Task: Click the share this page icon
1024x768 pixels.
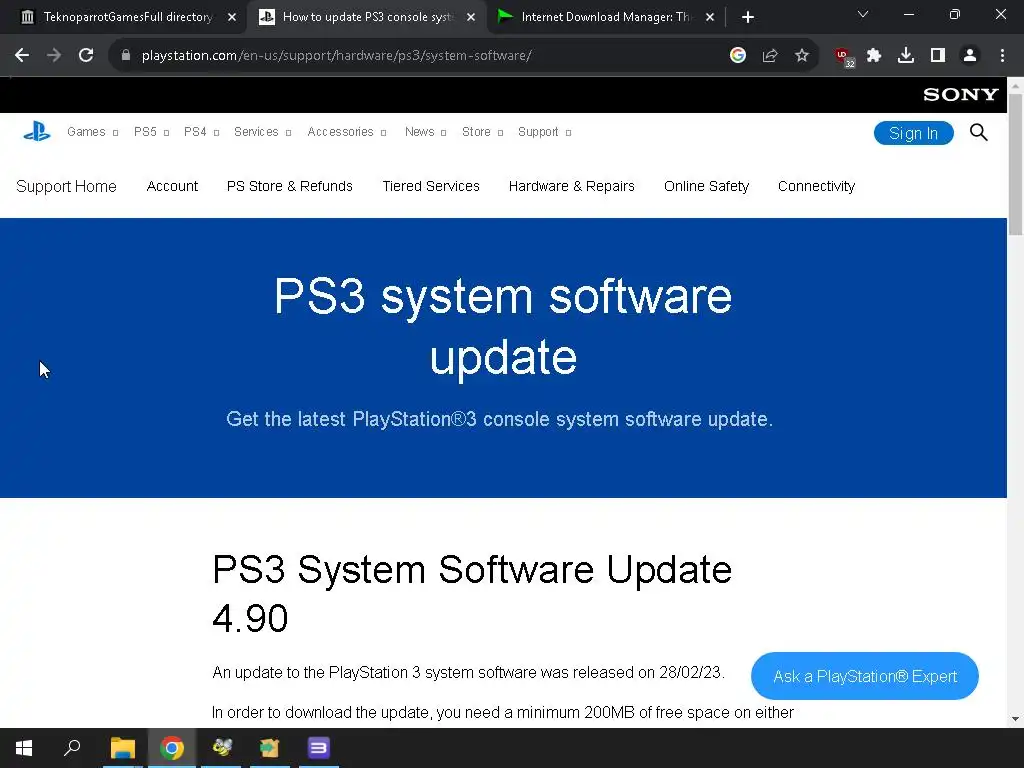Action: 770,56
